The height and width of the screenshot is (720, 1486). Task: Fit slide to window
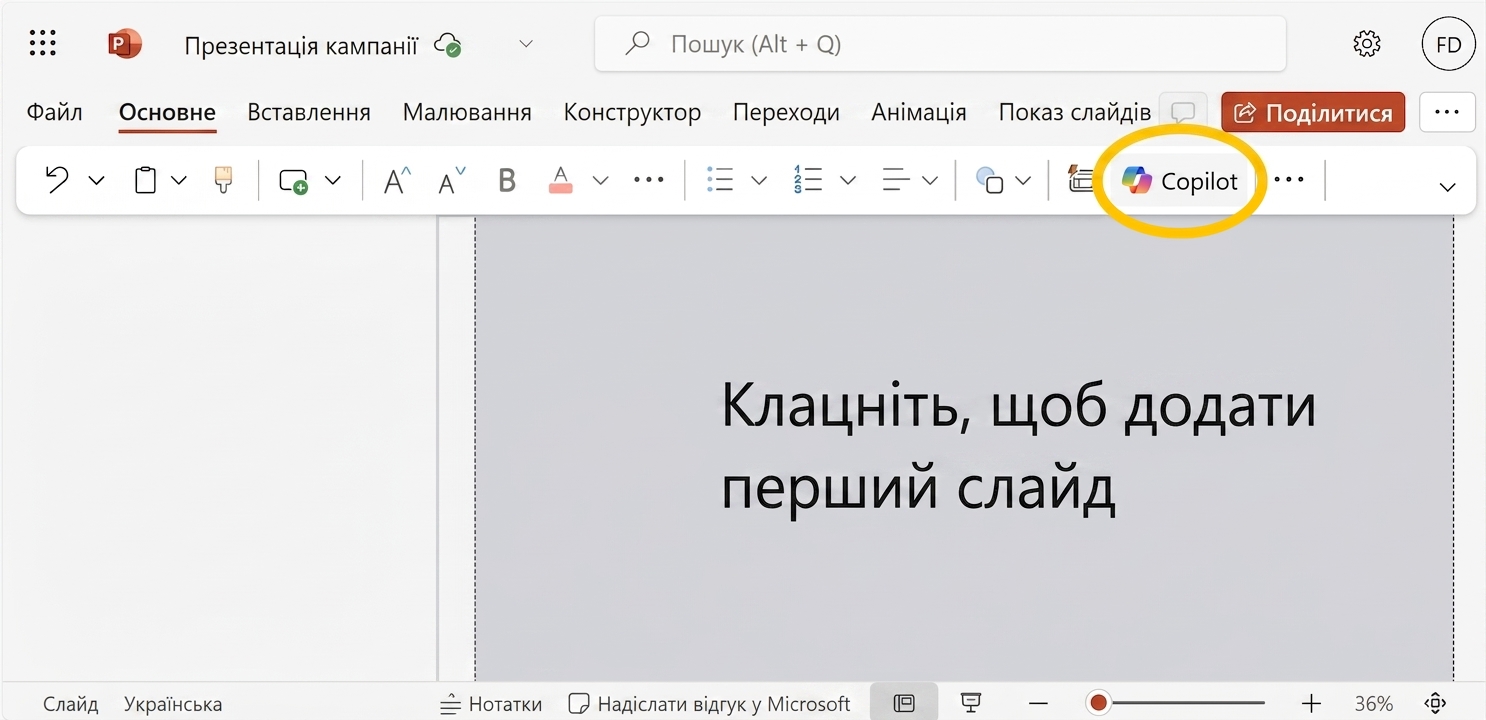(x=1436, y=703)
